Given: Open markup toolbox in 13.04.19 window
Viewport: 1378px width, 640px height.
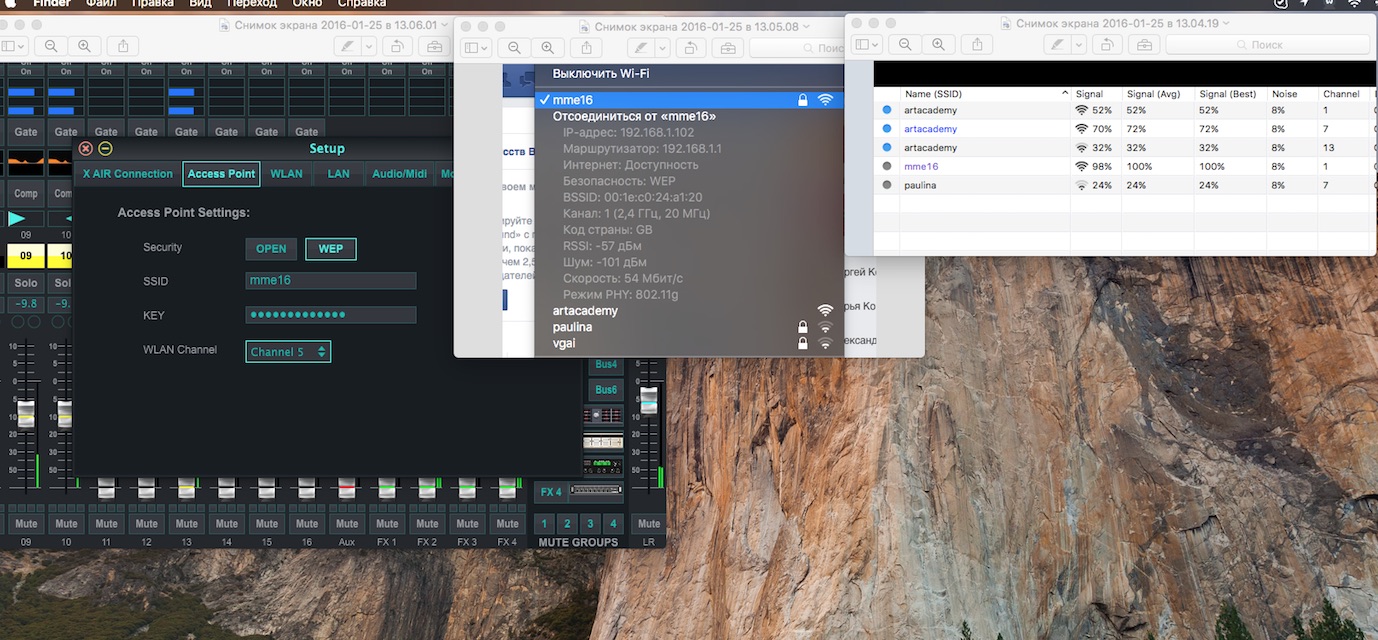Looking at the screenshot, I should coord(1144,44).
